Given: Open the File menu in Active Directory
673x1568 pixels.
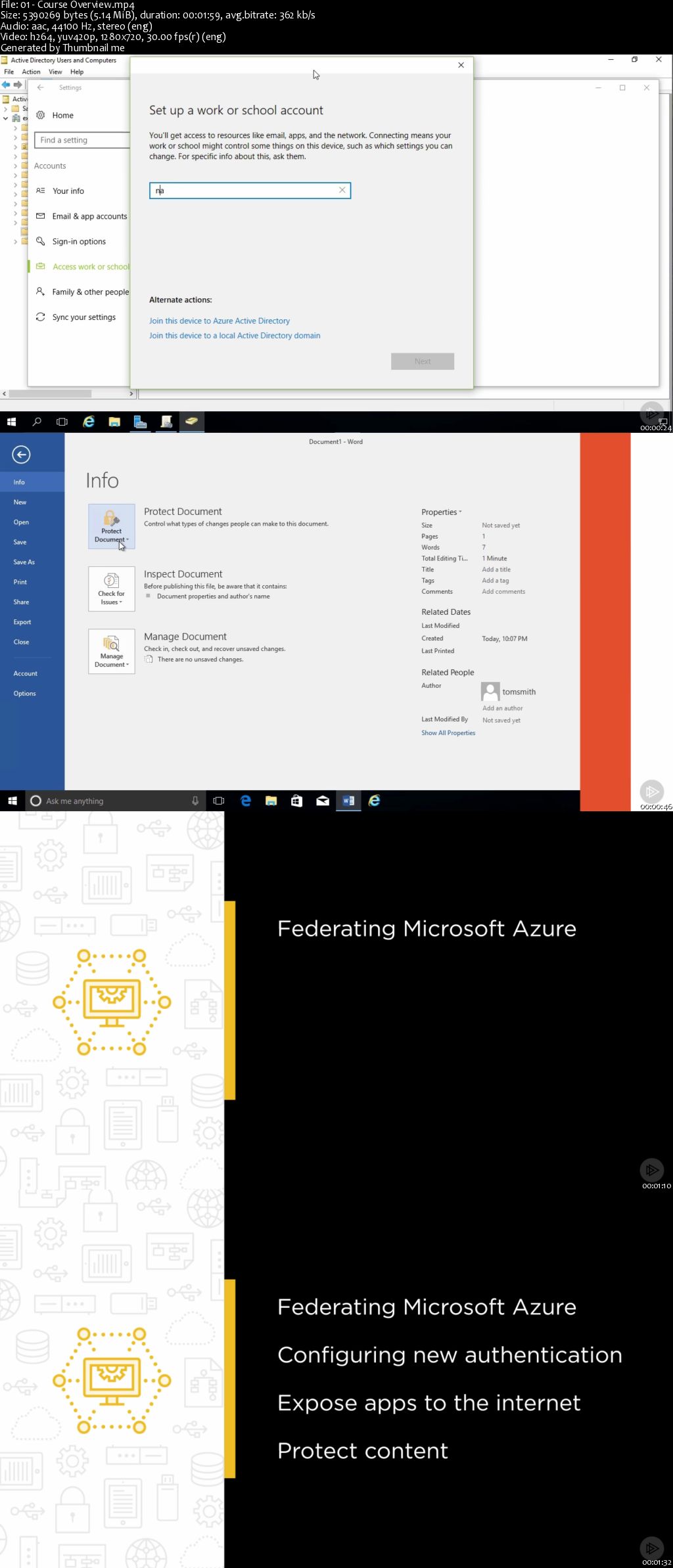Looking at the screenshot, I should point(9,72).
